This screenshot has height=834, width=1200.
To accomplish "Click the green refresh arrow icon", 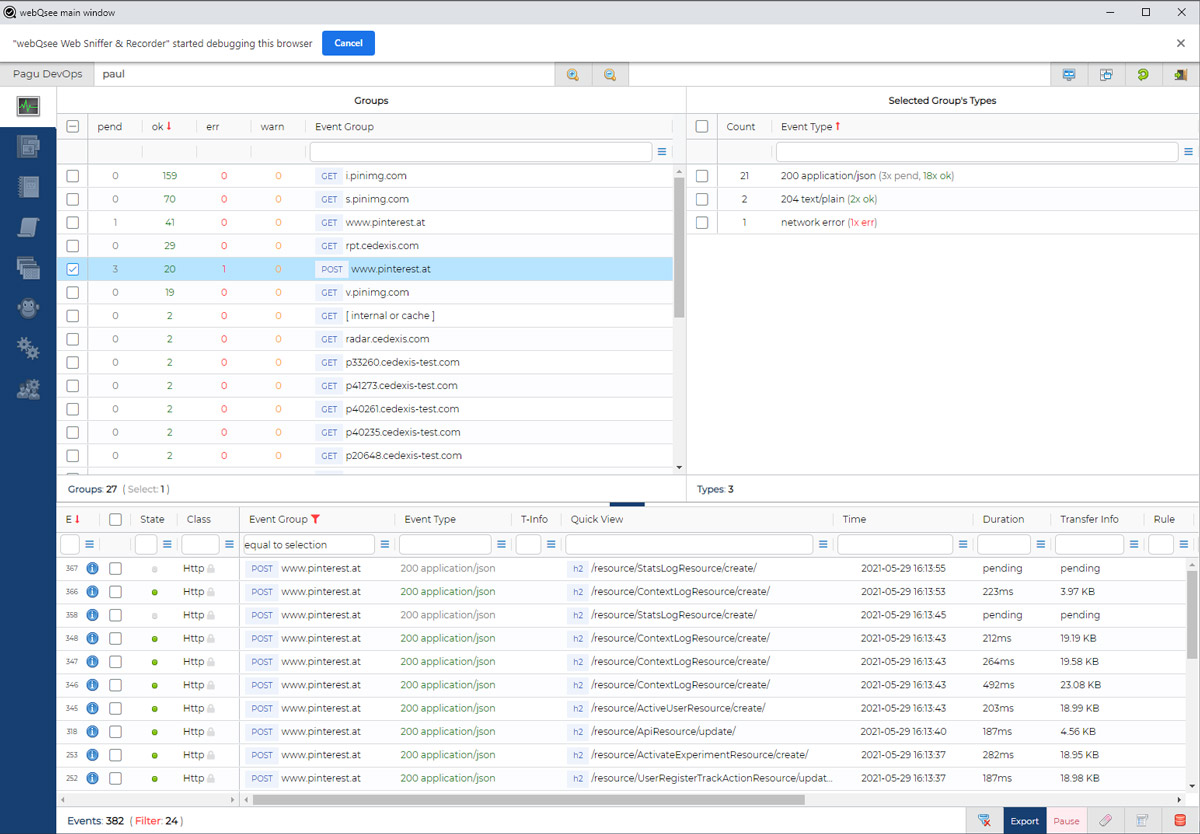I will 1143,74.
